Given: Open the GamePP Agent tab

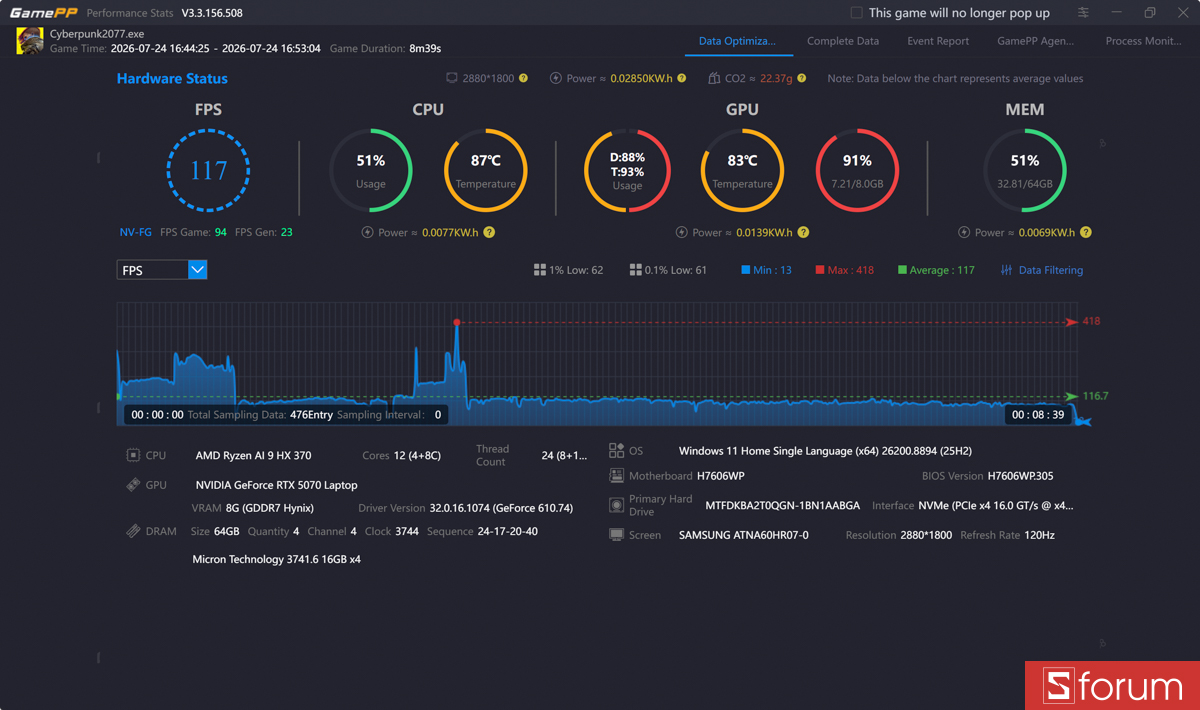Looking at the screenshot, I should (x=1036, y=41).
